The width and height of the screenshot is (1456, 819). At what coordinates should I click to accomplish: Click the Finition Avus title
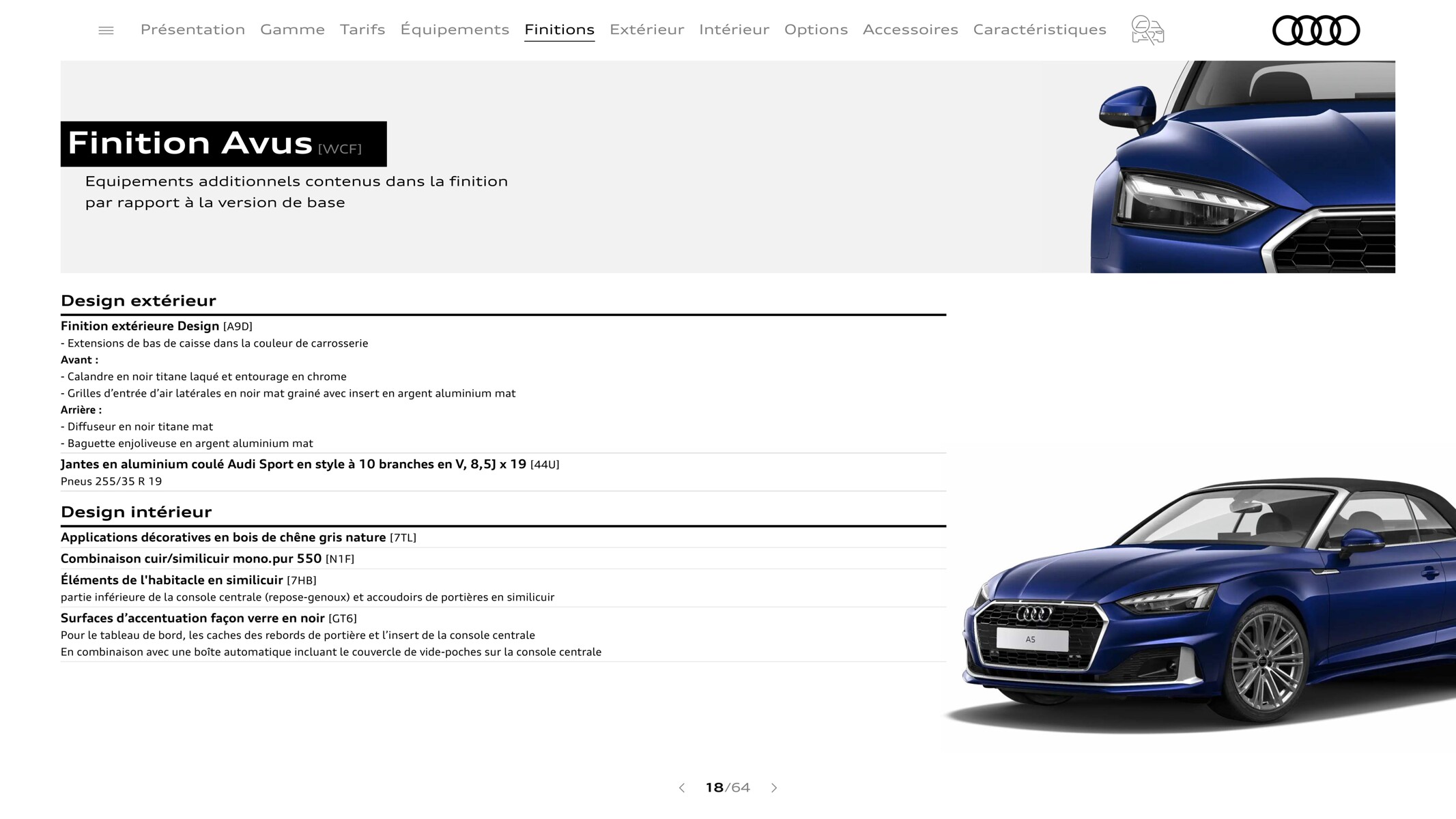point(190,143)
